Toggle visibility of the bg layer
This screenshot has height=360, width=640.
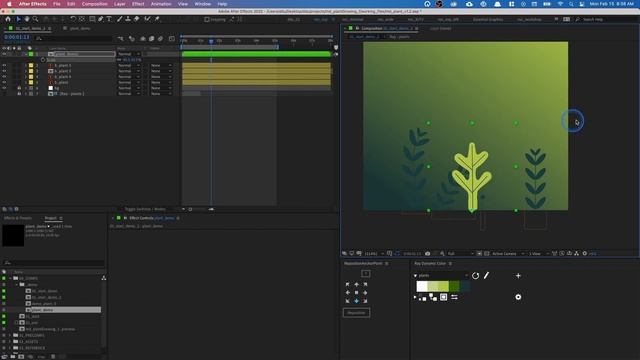tap(4, 88)
